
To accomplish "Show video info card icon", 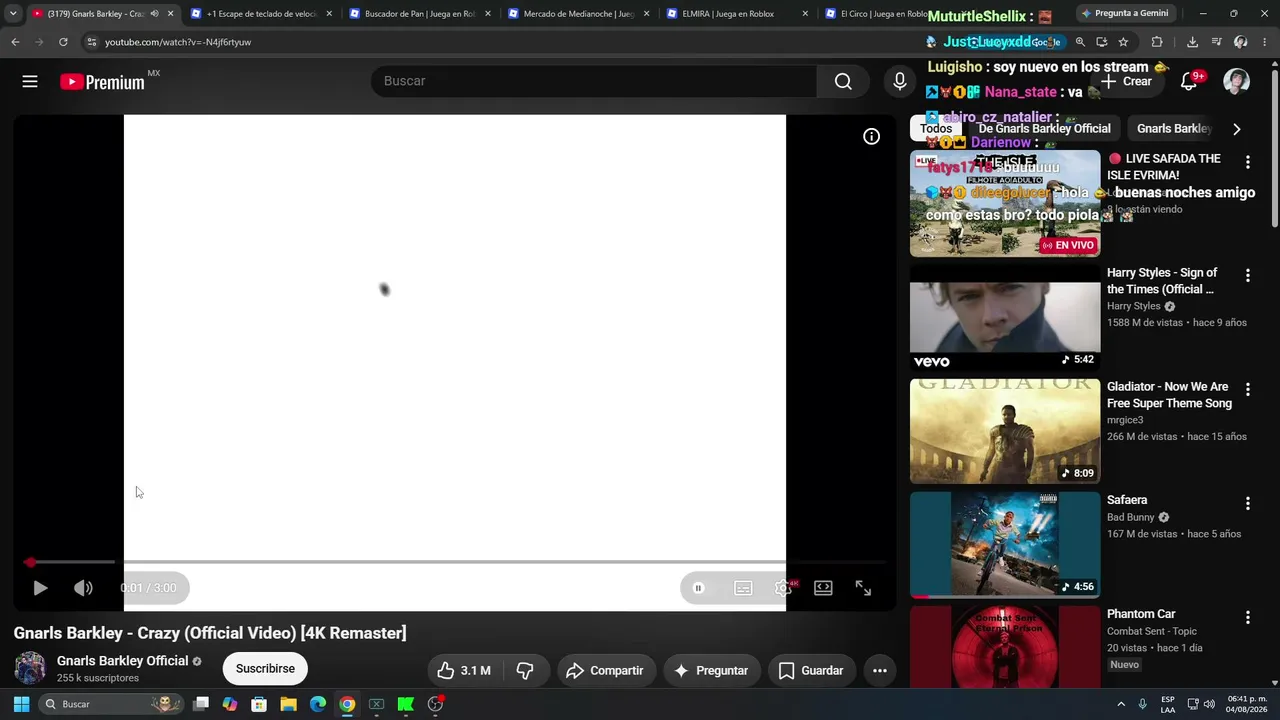I will (x=872, y=137).
